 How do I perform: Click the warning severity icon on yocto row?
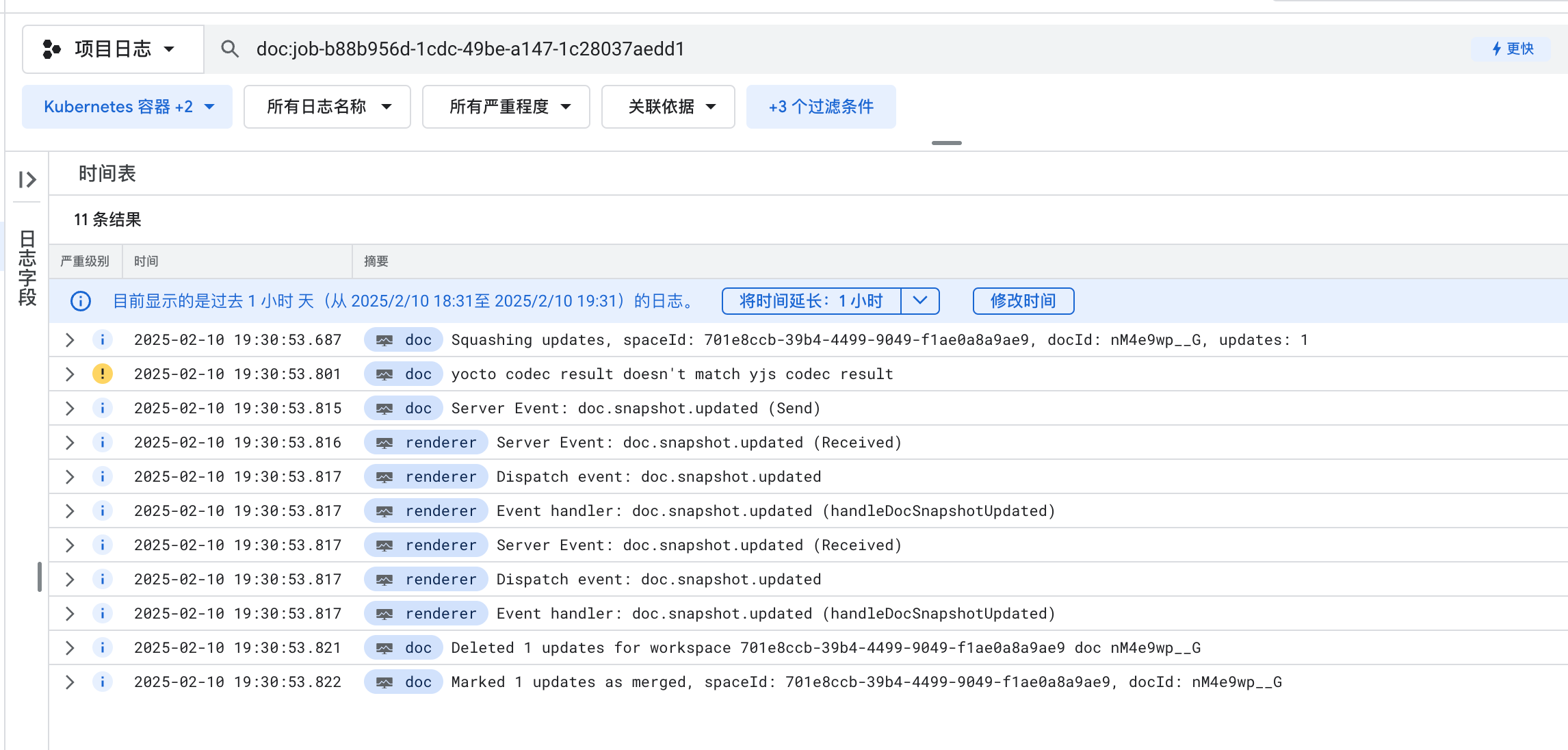coord(102,374)
